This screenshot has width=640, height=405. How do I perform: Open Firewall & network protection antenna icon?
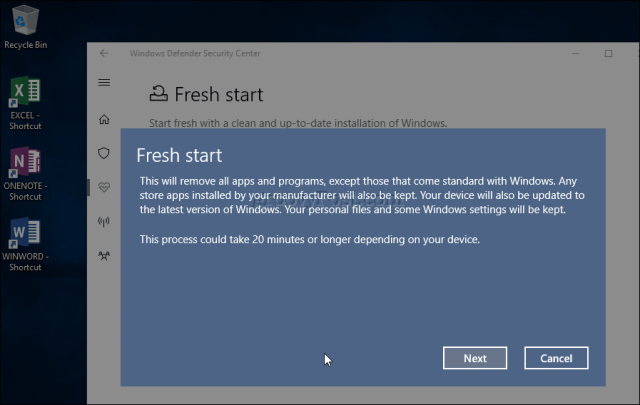coord(104,221)
